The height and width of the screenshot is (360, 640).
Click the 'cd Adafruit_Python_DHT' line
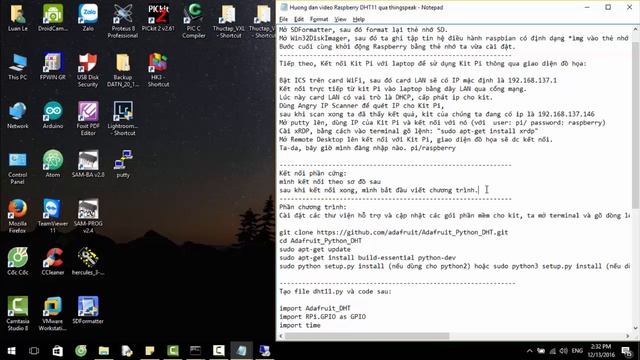point(320,241)
